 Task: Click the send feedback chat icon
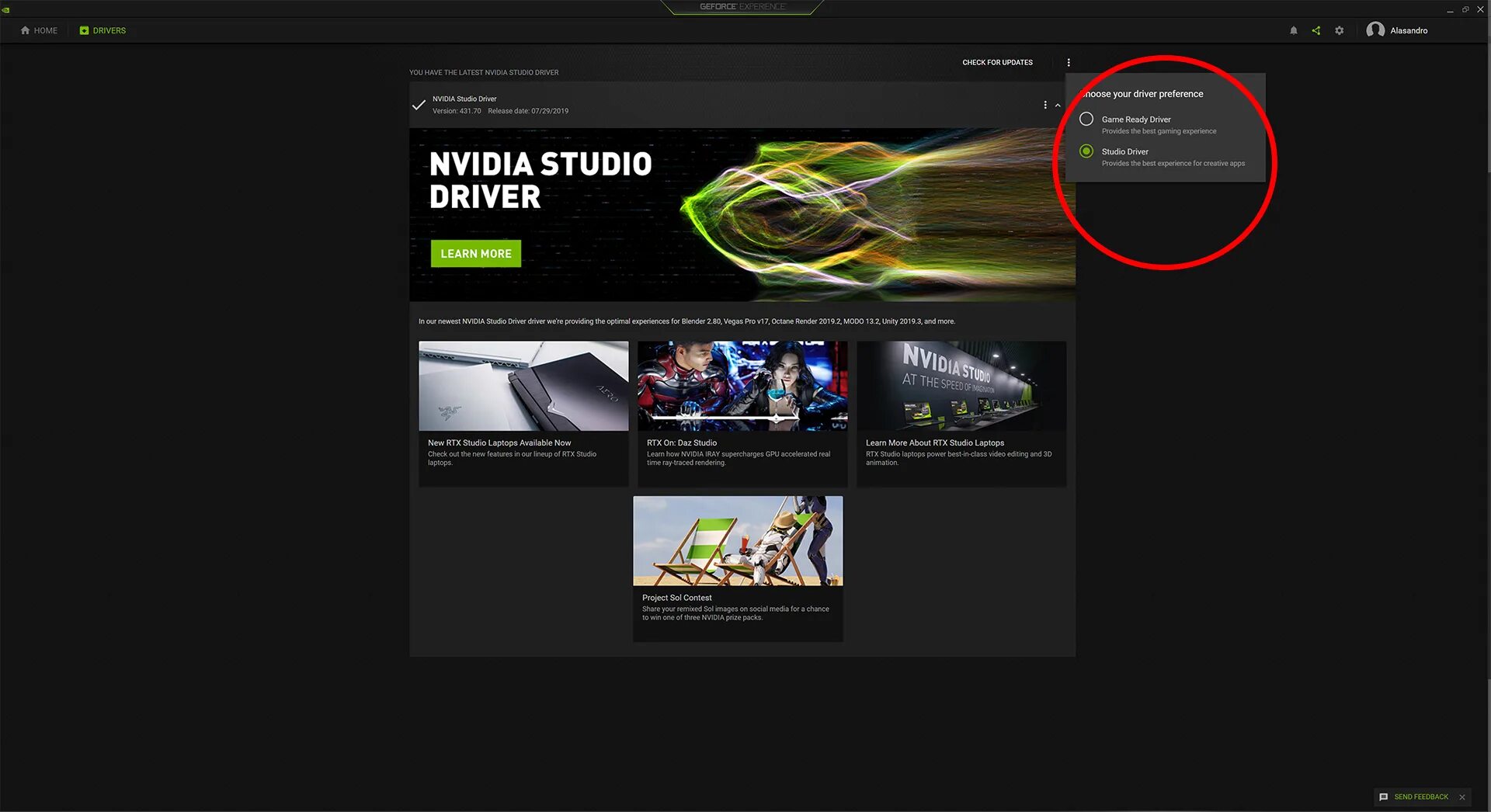(1383, 796)
